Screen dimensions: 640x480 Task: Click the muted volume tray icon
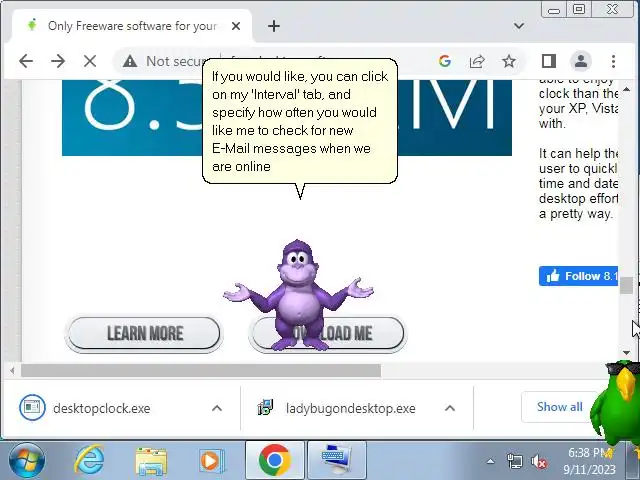tap(539, 462)
